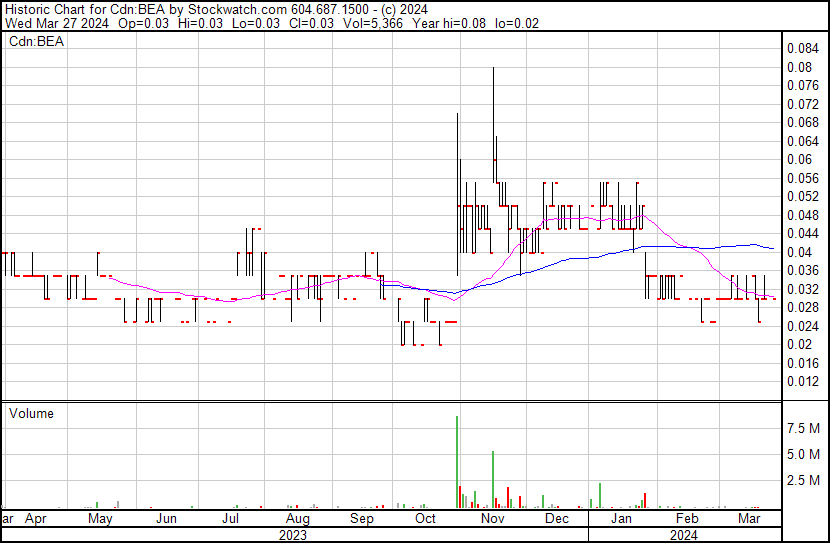Click the 'Historic Chart for Cdn:BEA' title text
The width and height of the screenshot is (830, 543).
tap(84, 10)
